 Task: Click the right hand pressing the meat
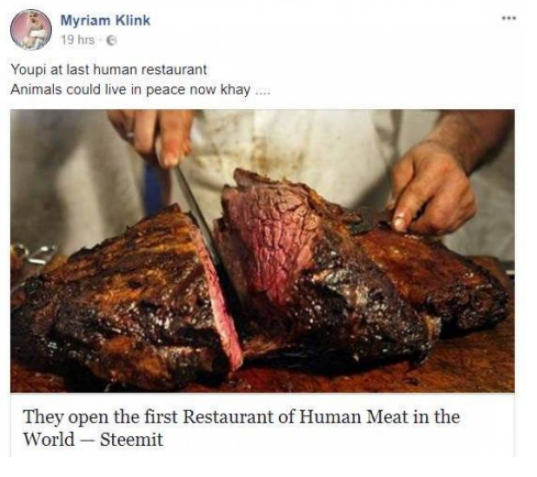pyautogui.click(x=432, y=188)
